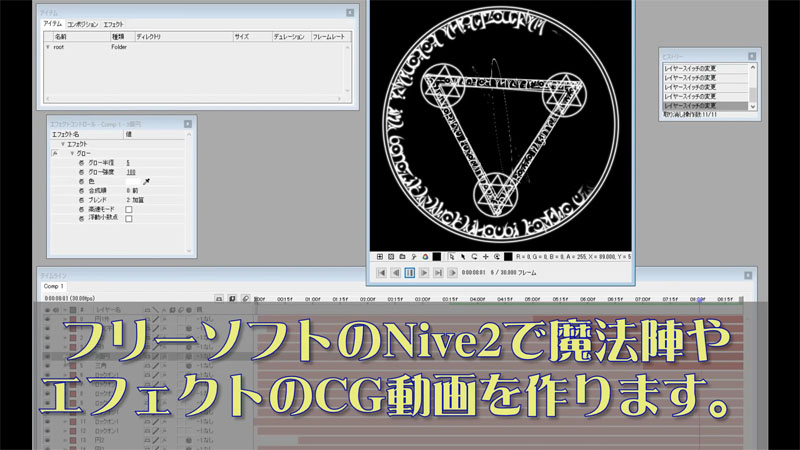Play the preview forward

click(x=424, y=273)
